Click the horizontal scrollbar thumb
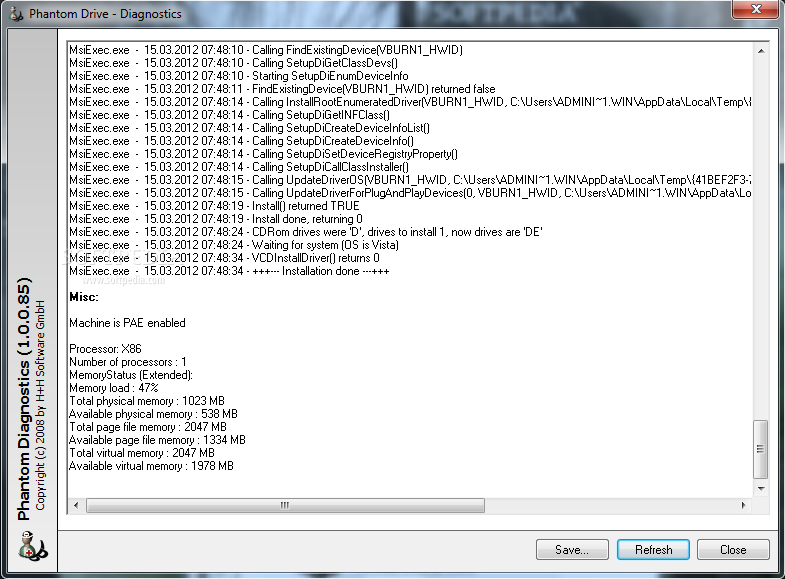Viewport: 785px width, 579px height. (285, 505)
